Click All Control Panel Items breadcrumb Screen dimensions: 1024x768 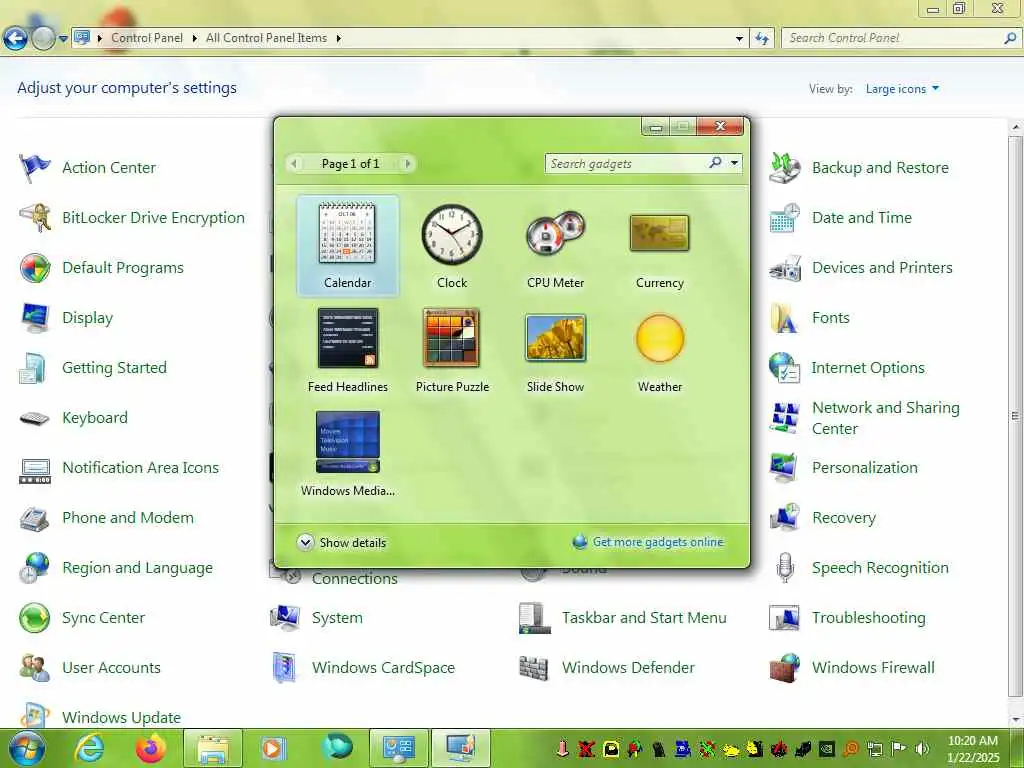click(266, 38)
